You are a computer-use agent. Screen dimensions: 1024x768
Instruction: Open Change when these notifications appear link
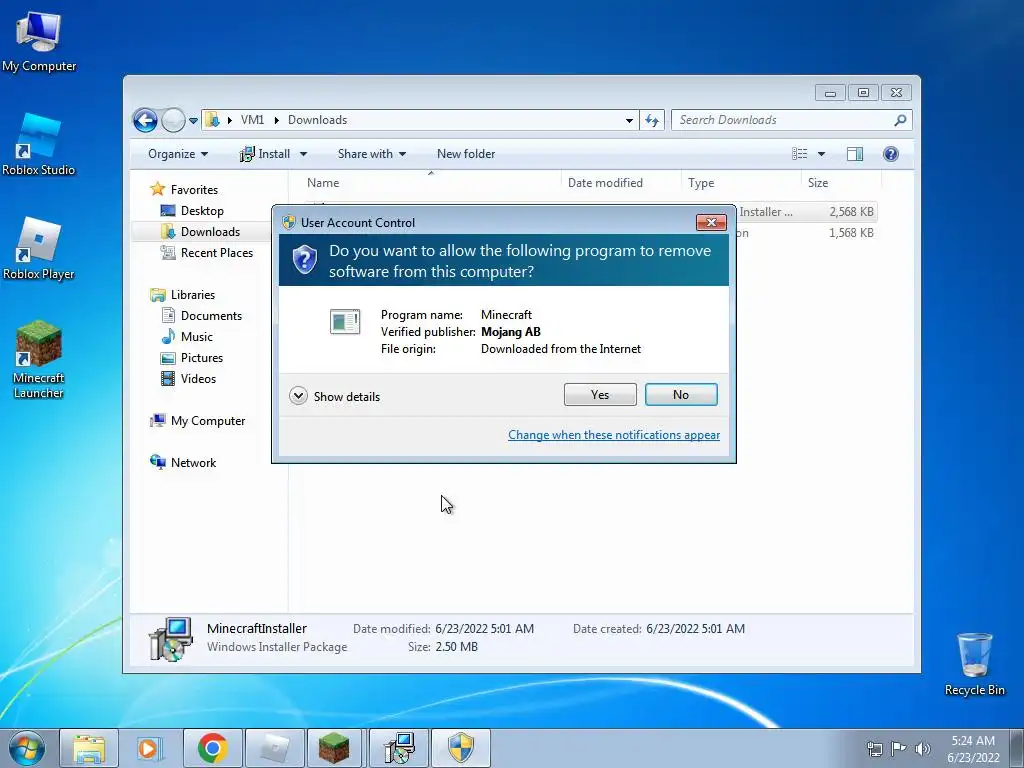point(614,435)
